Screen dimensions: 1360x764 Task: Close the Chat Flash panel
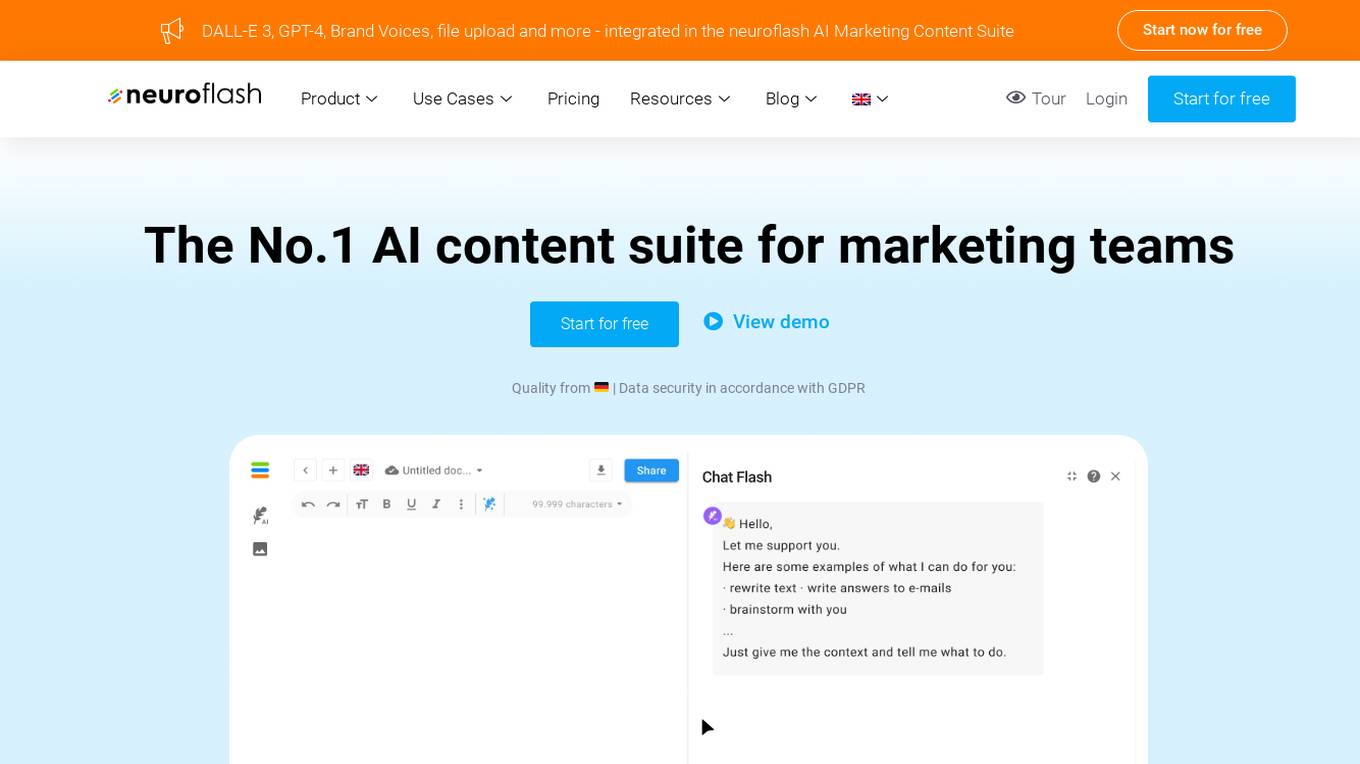(1116, 476)
